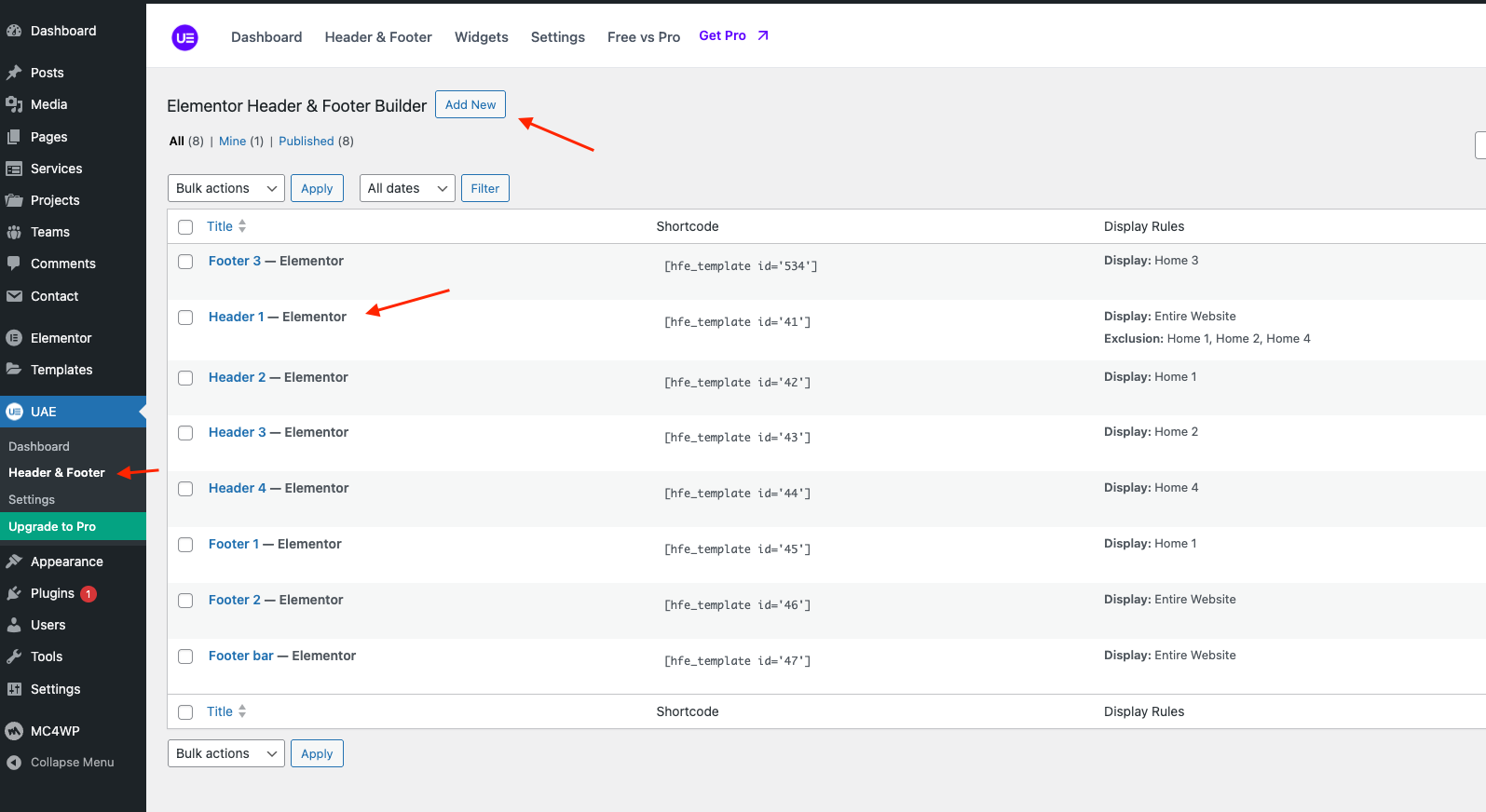
Task: Click the Get Pro arrow icon
Action: [x=763, y=35]
